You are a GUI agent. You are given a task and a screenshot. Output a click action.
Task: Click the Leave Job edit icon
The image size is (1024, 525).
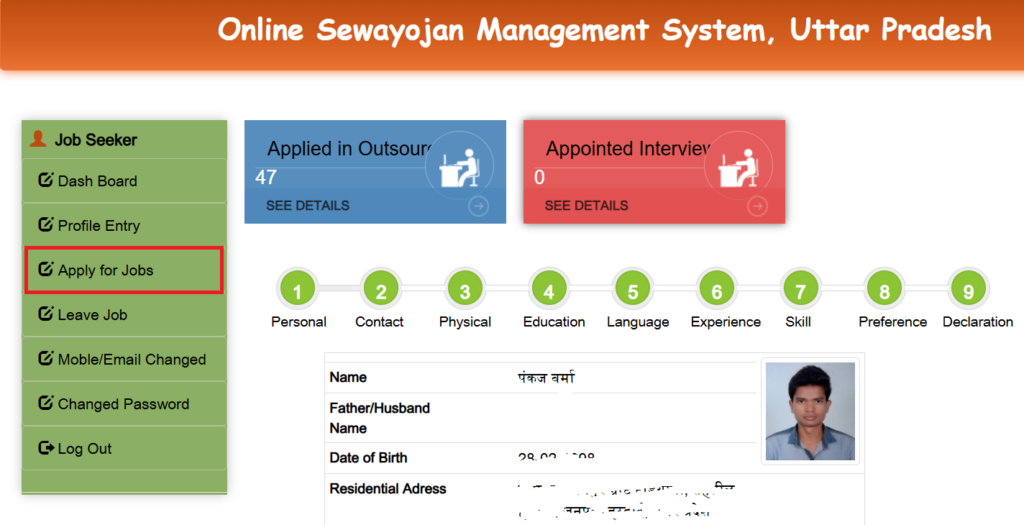pos(45,314)
